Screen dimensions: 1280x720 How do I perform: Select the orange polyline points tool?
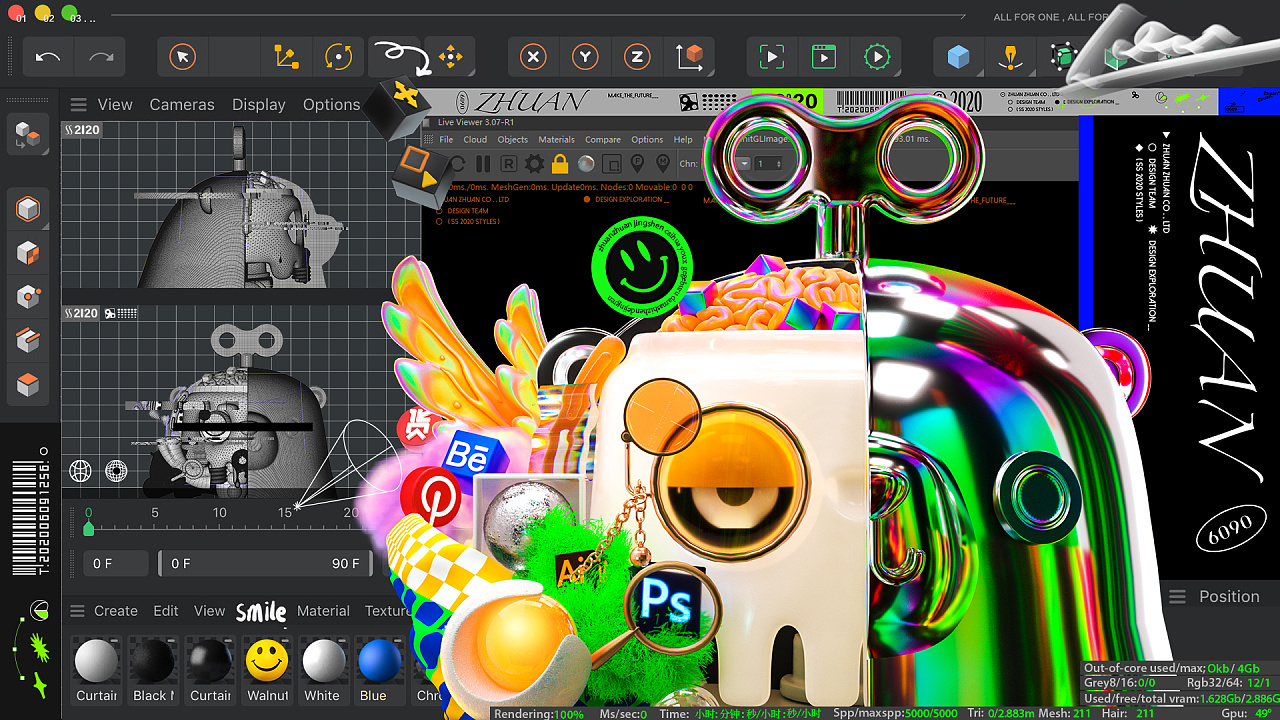point(286,57)
